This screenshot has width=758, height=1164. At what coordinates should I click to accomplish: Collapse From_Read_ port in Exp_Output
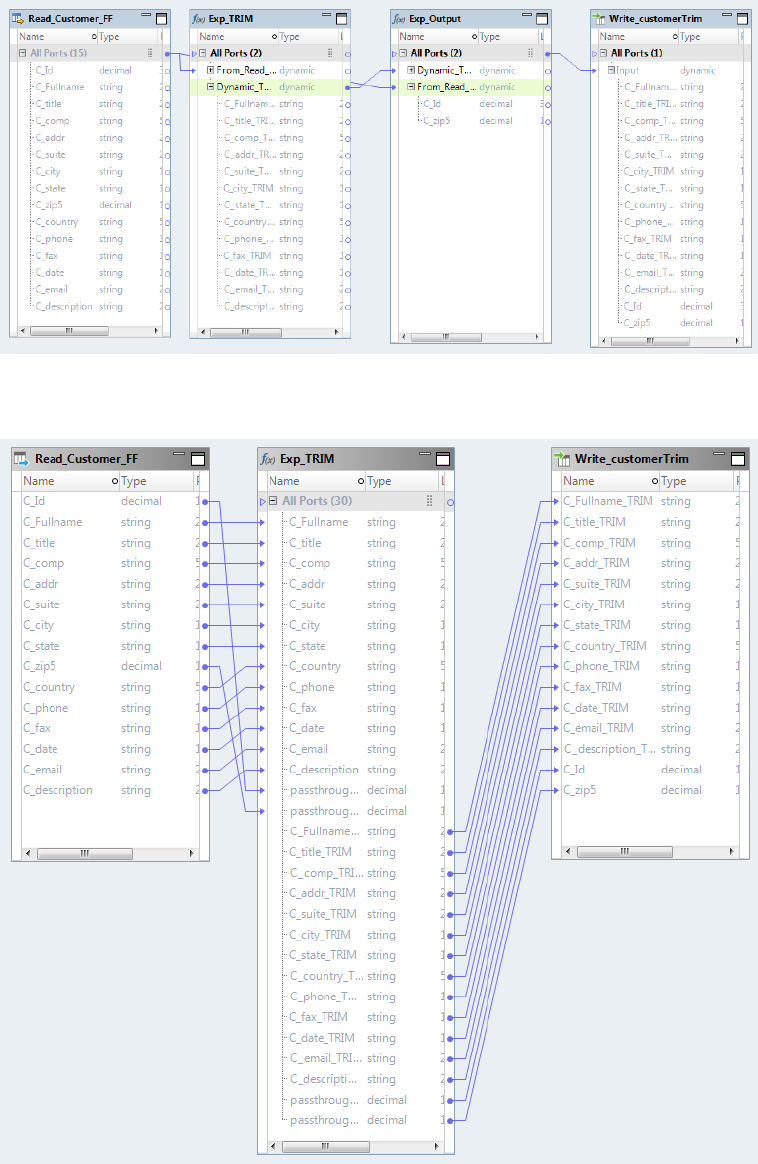pos(411,87)
